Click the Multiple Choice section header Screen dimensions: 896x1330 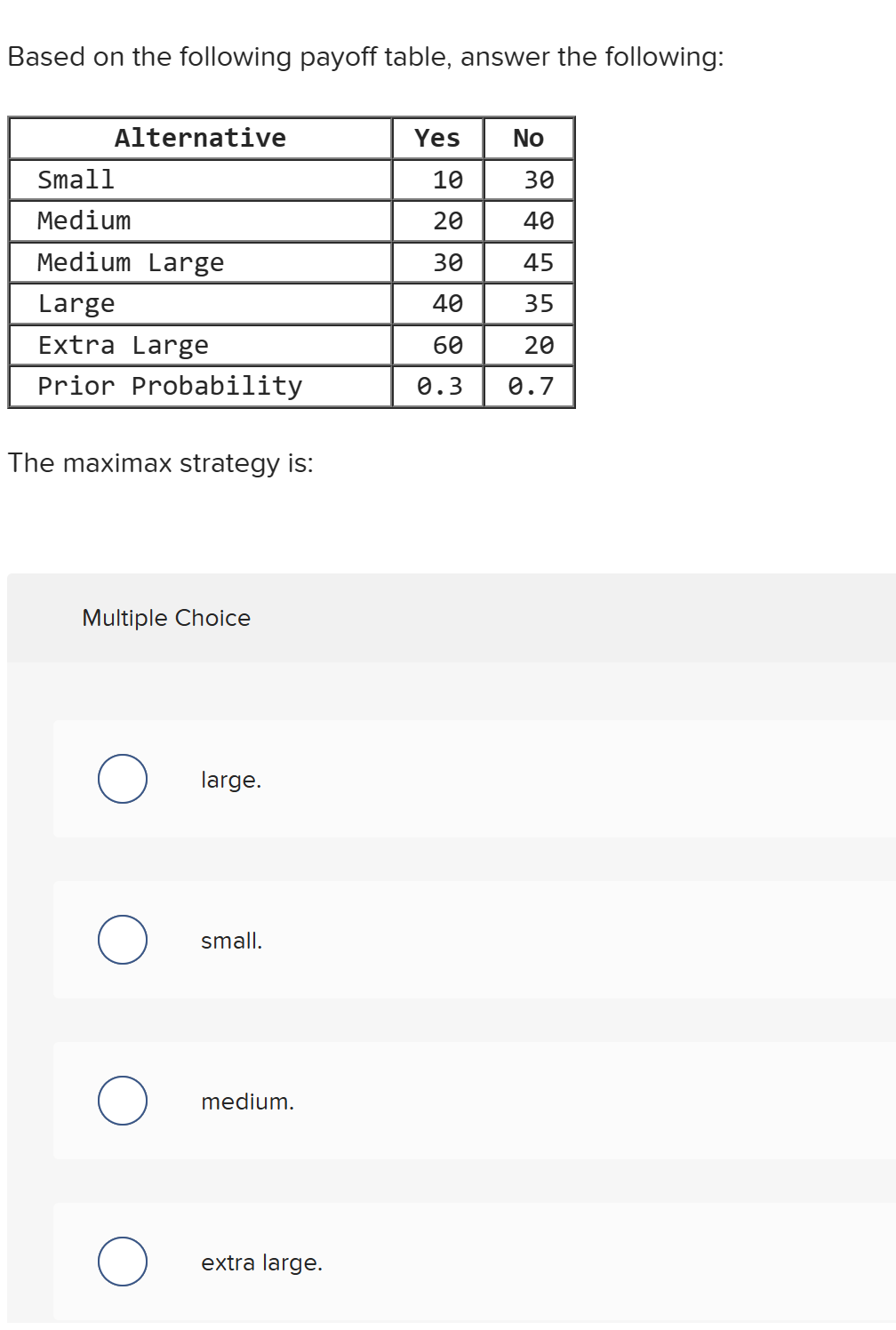[164, 617]
